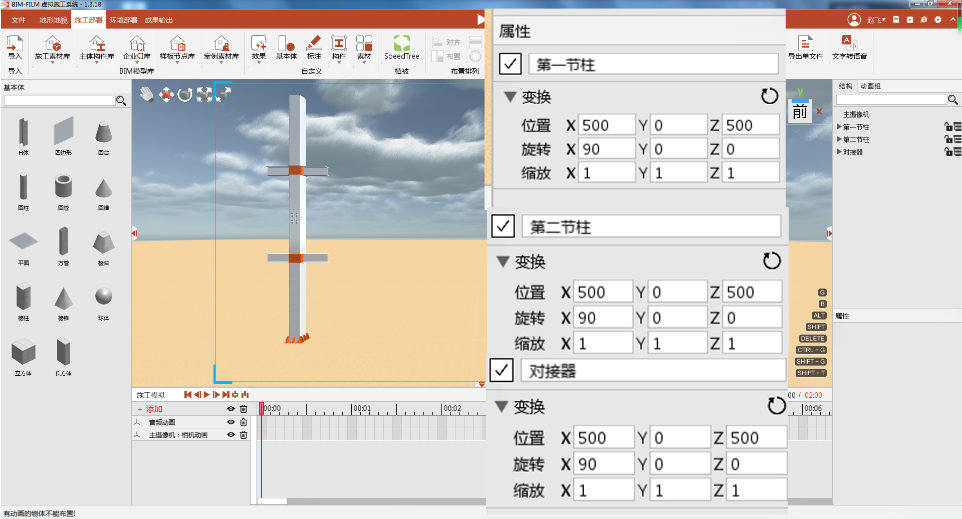The width and height of the screenshot is (962, 519).
Task: Click the 00:01 mark on timeline ruler
Action: click(362, 409)
